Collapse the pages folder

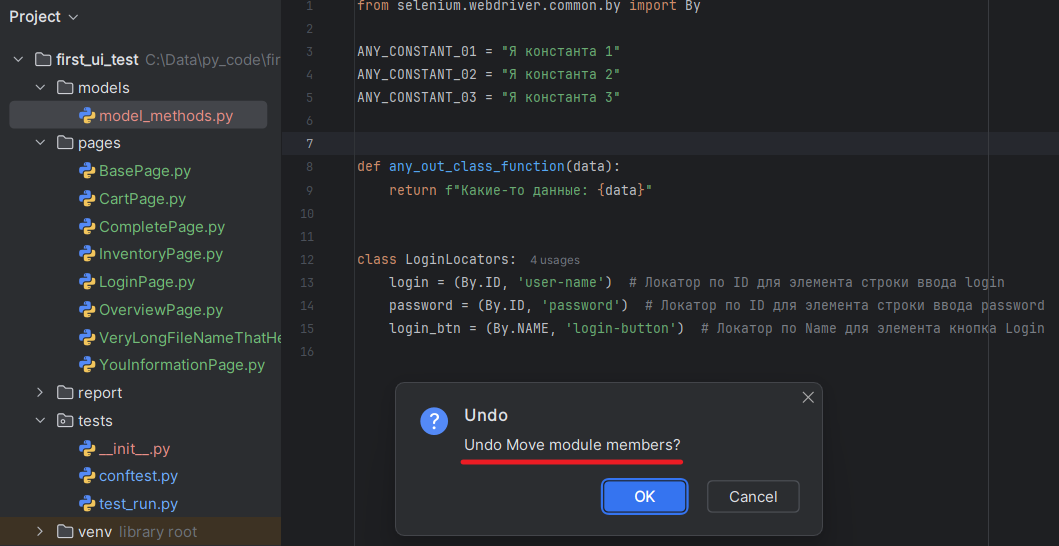41,143
